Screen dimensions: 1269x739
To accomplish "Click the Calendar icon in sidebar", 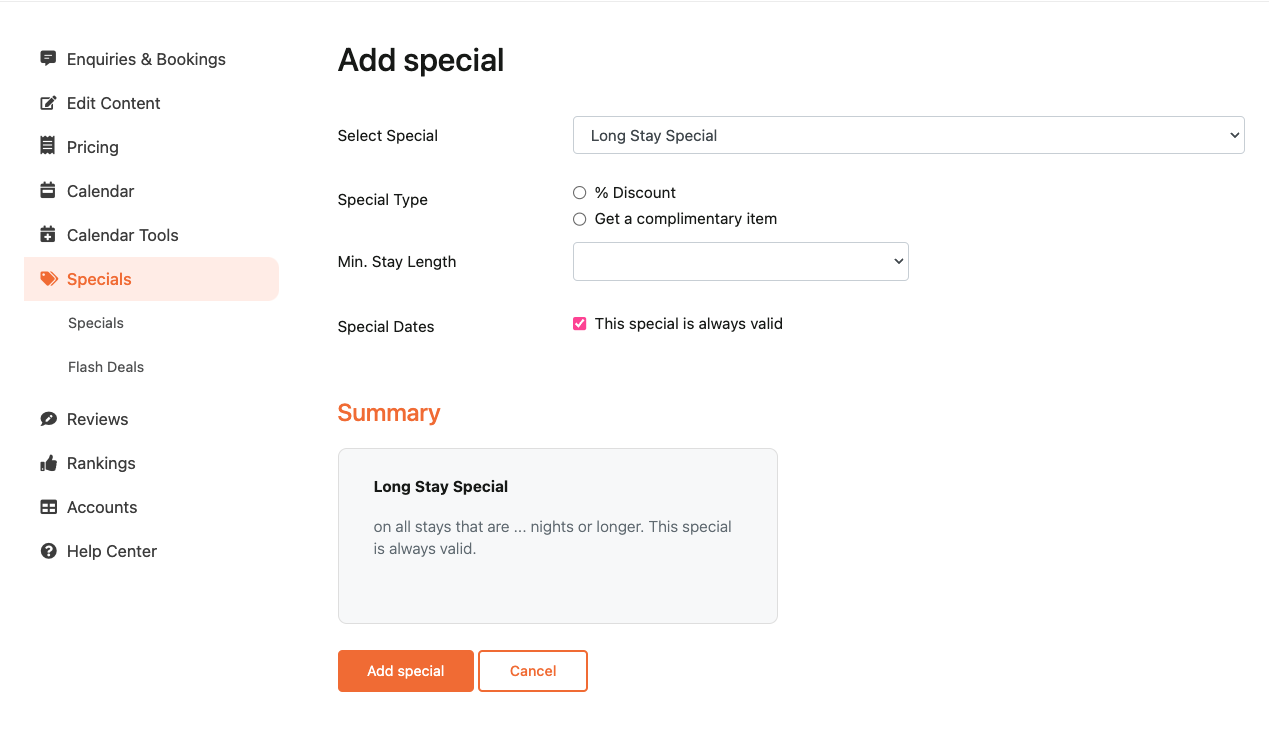I will click(x=48, y=190).
